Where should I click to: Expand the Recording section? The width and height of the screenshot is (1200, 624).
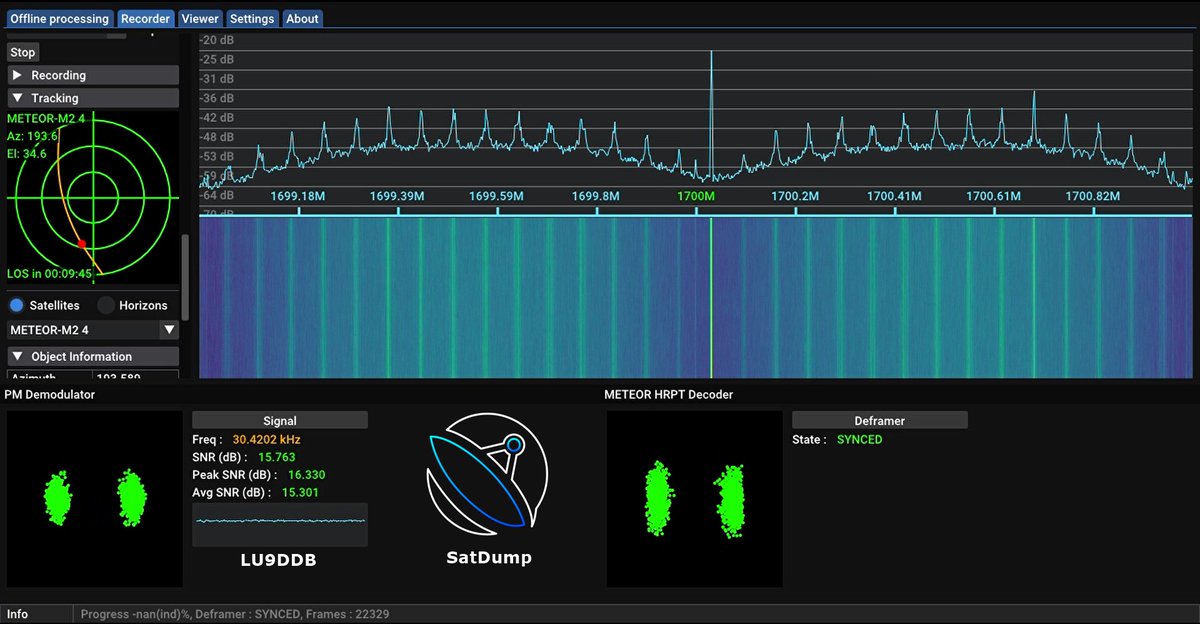[x=93, y=75]
